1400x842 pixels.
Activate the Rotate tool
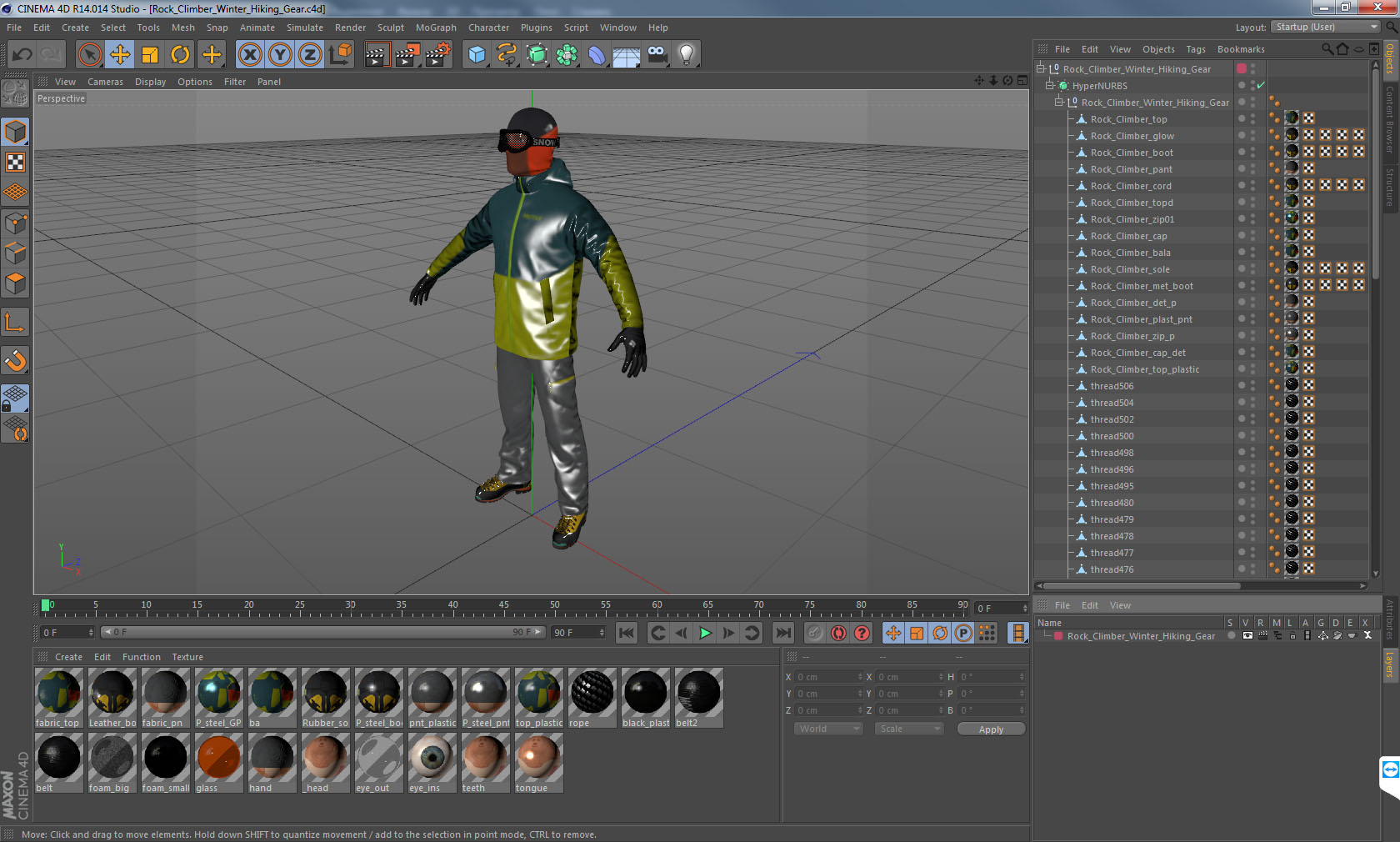click(180, 55)
